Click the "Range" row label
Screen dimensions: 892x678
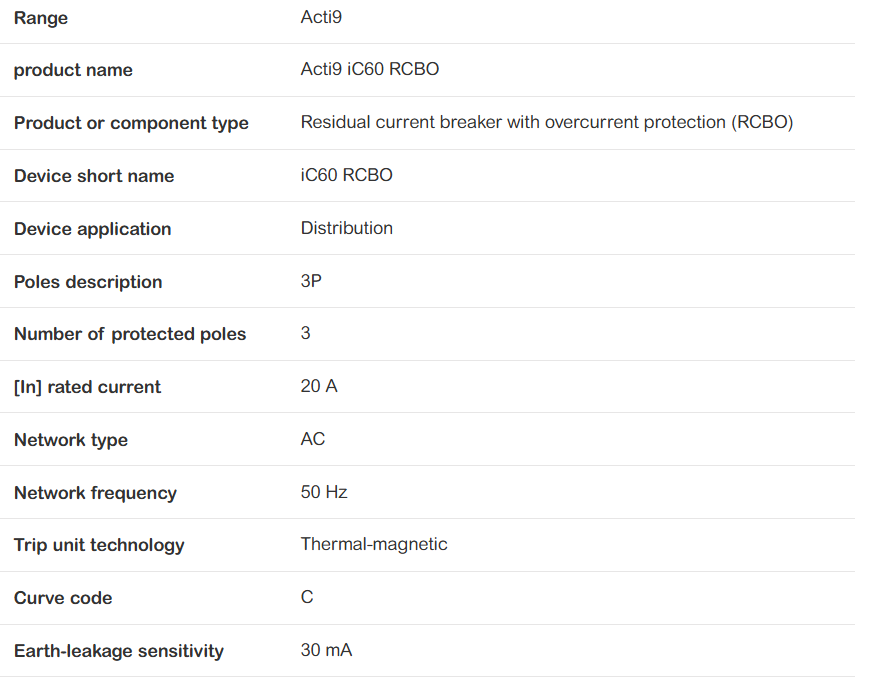[41, 18]
